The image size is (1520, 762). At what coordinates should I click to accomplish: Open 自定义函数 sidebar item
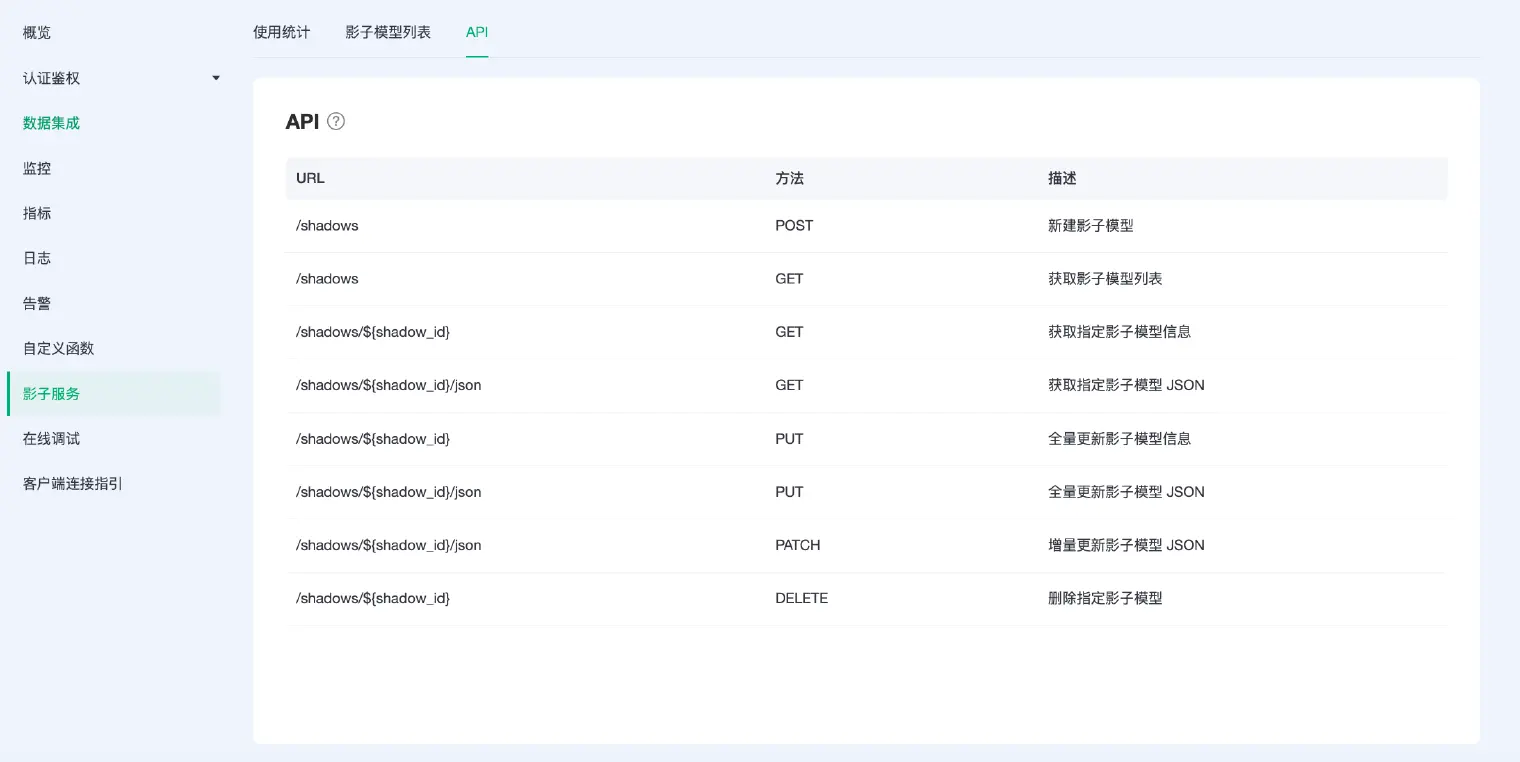58,348
